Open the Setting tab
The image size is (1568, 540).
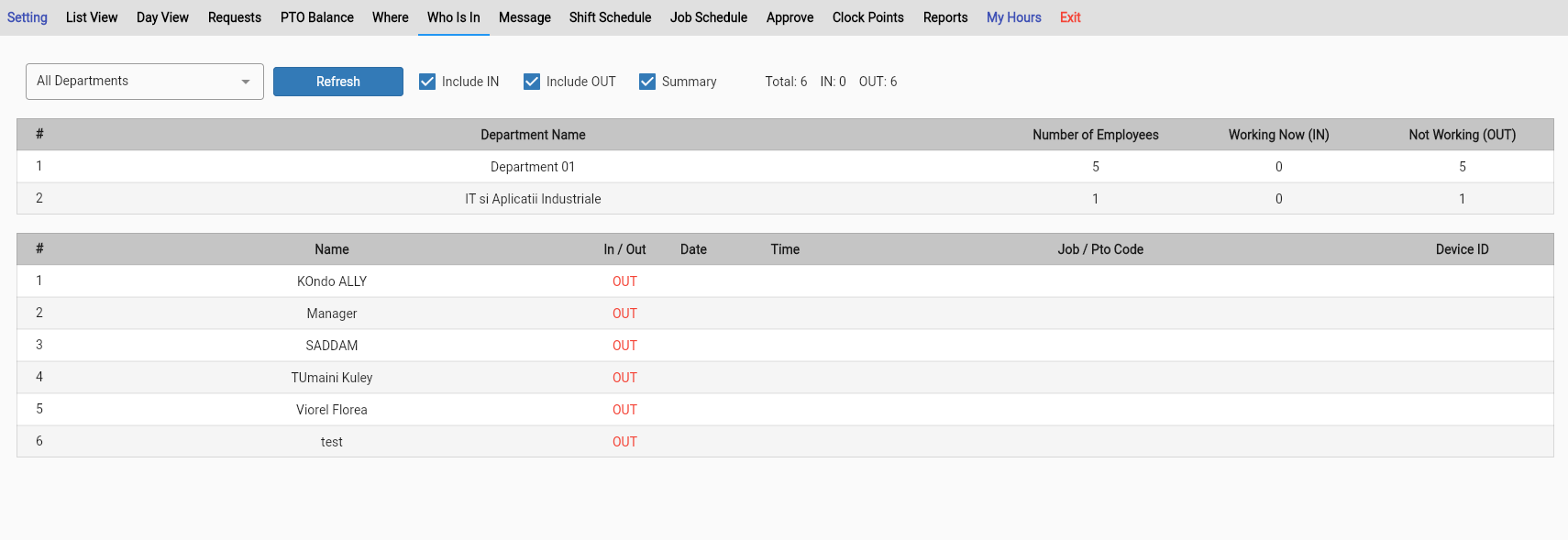pyautogui.click(x=28, y=17)
